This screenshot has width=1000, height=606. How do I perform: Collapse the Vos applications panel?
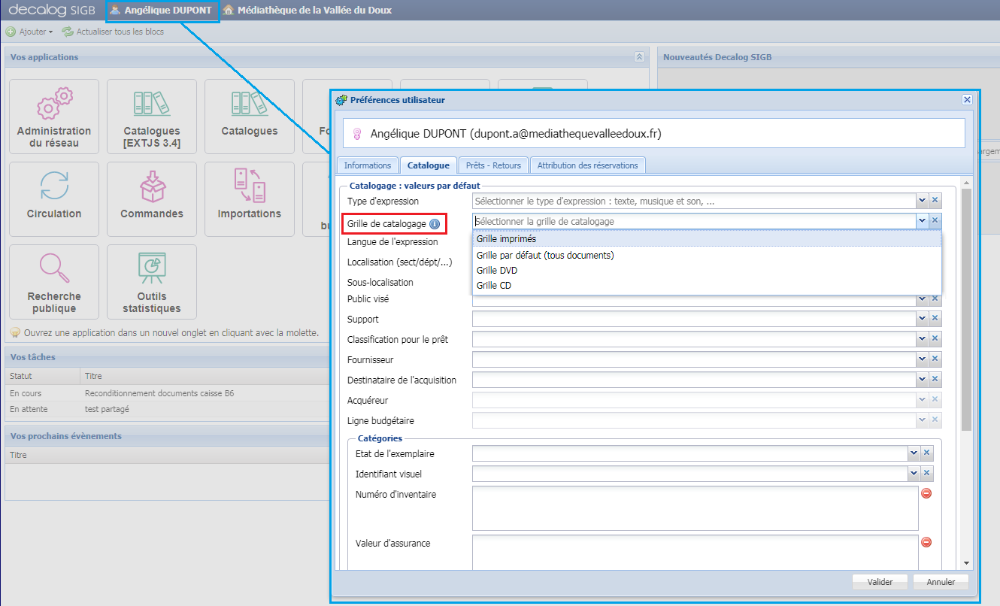(x=640, y=57)
